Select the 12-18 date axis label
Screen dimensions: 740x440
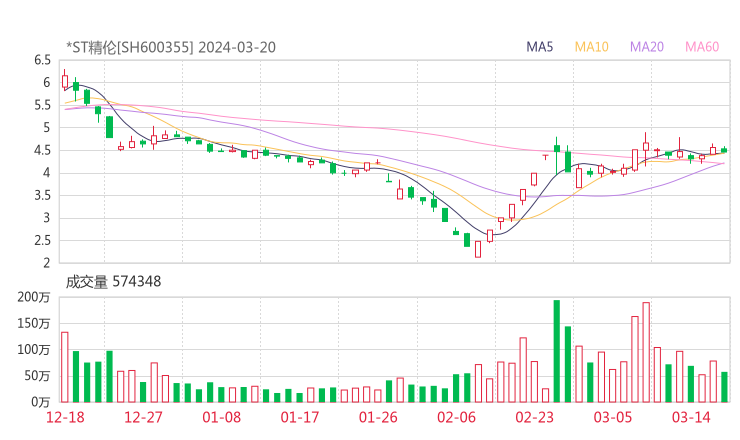tap(65, 417)
